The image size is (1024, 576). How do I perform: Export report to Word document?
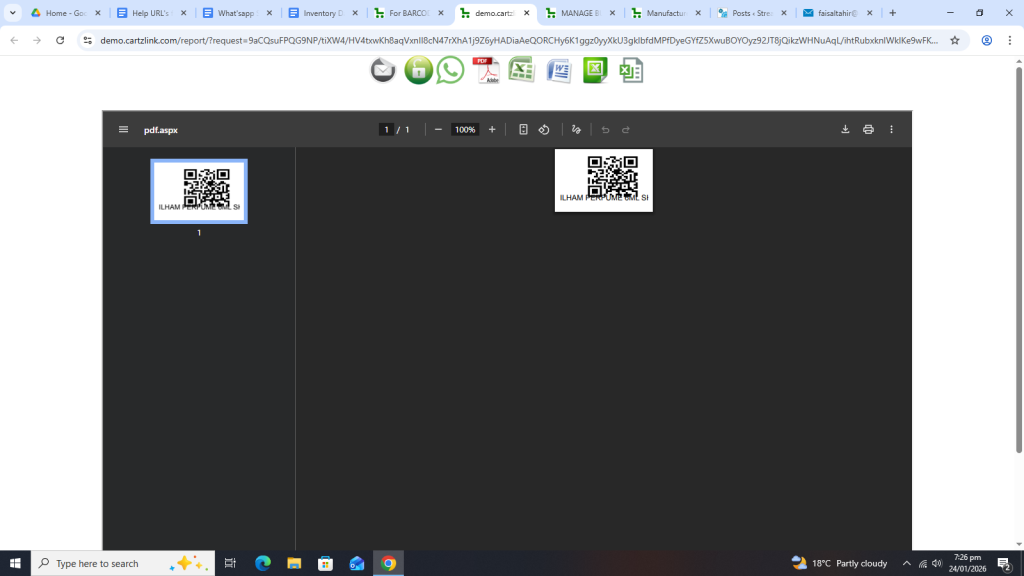[x=558, y=70]
